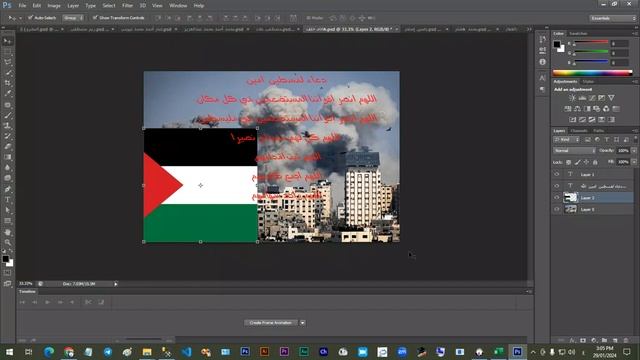Open Microsoft Edge from the taskbar
The image size is (640, 360).
pos(49,352)
